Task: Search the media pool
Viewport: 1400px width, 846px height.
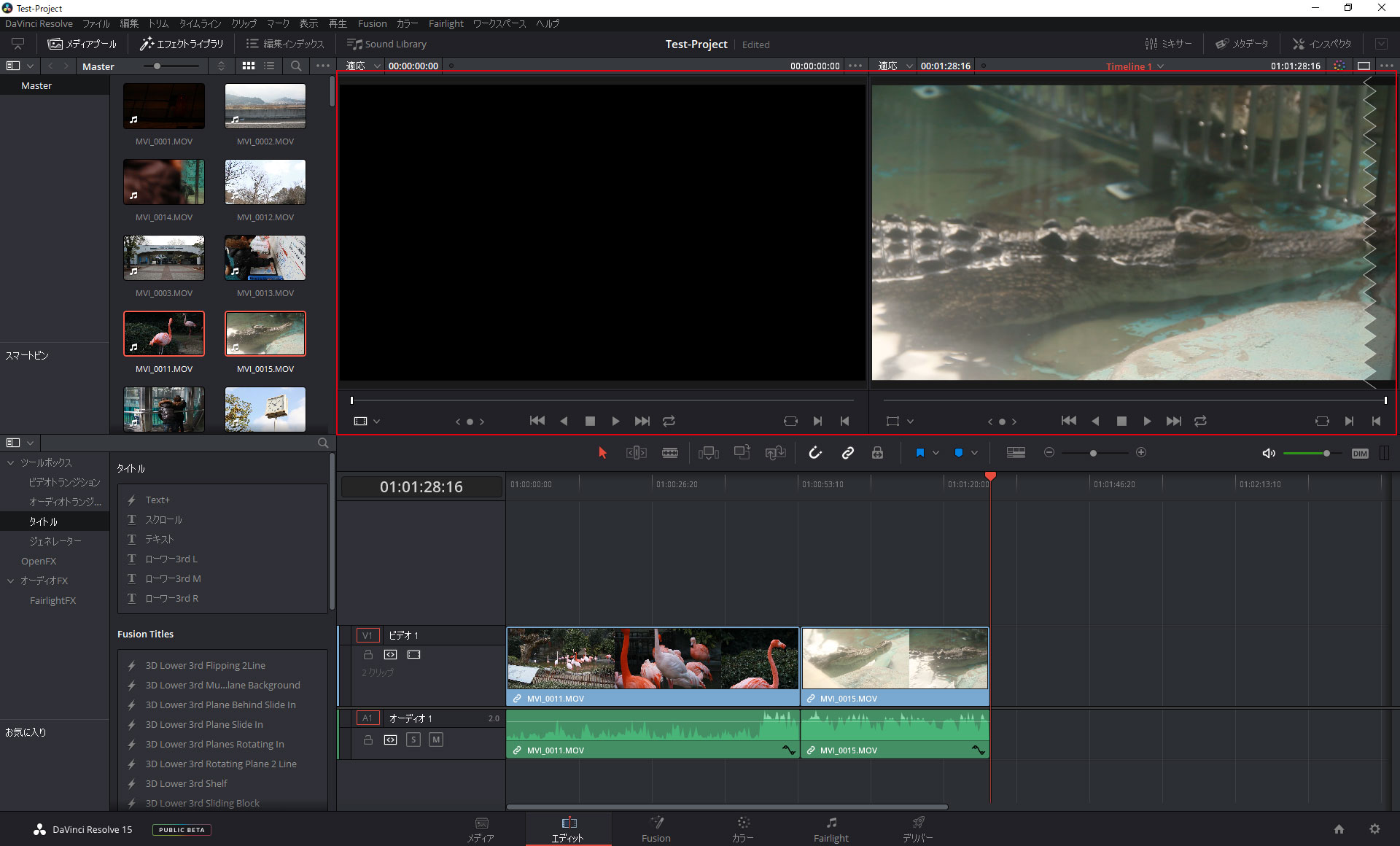Action: (x=296, y=66)
